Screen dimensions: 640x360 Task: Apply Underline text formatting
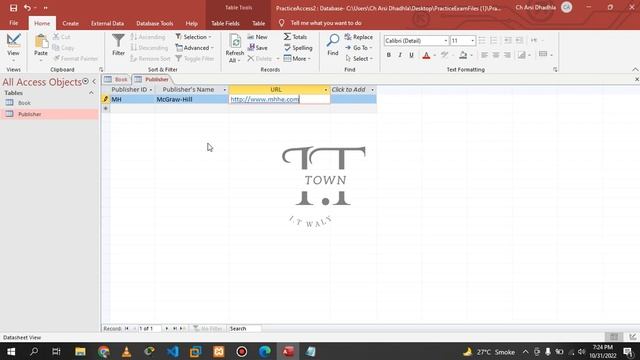click(x=411, y=55)
